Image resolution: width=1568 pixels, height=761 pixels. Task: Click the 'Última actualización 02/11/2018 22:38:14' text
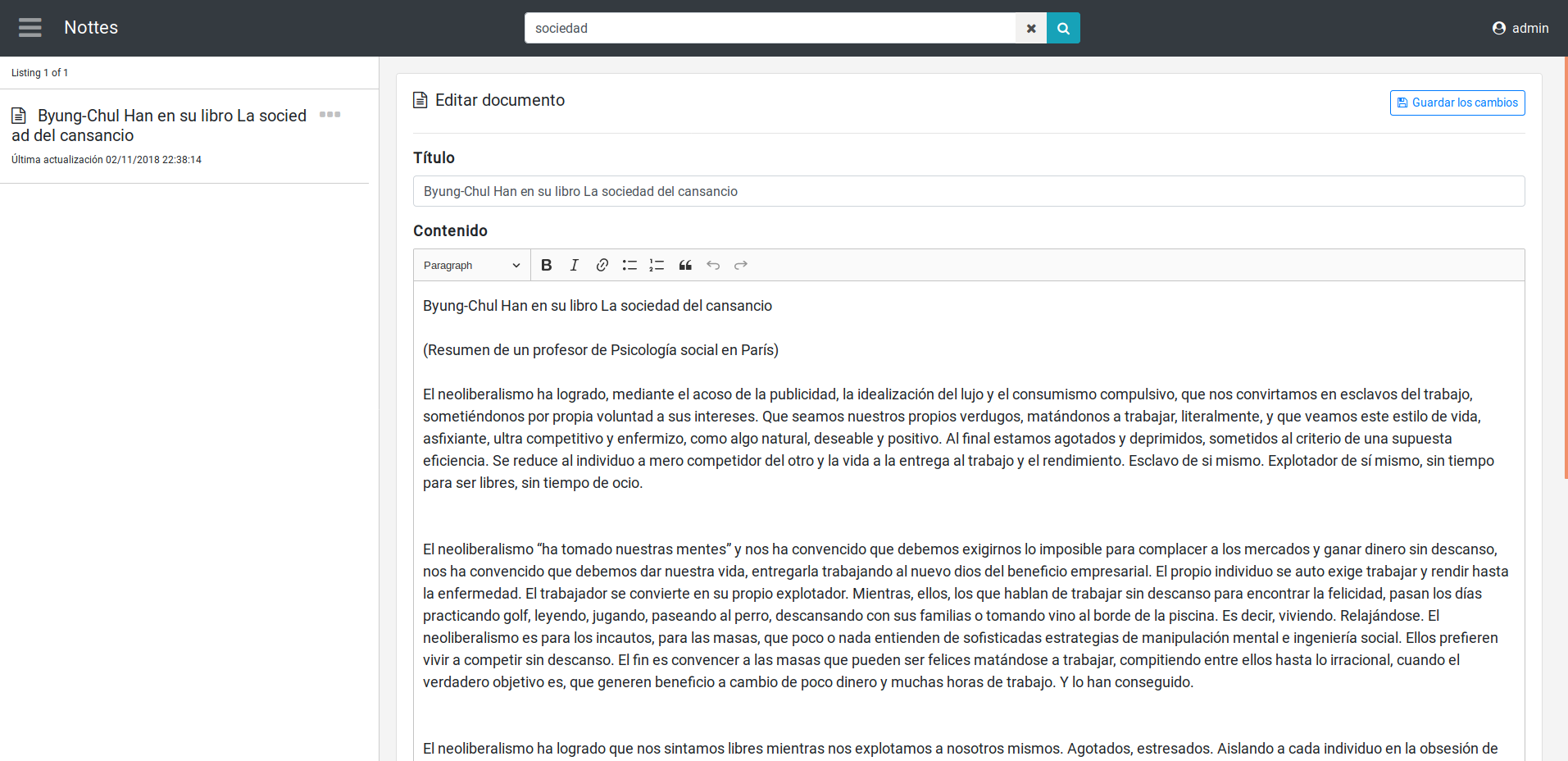[x=107, y=160]
